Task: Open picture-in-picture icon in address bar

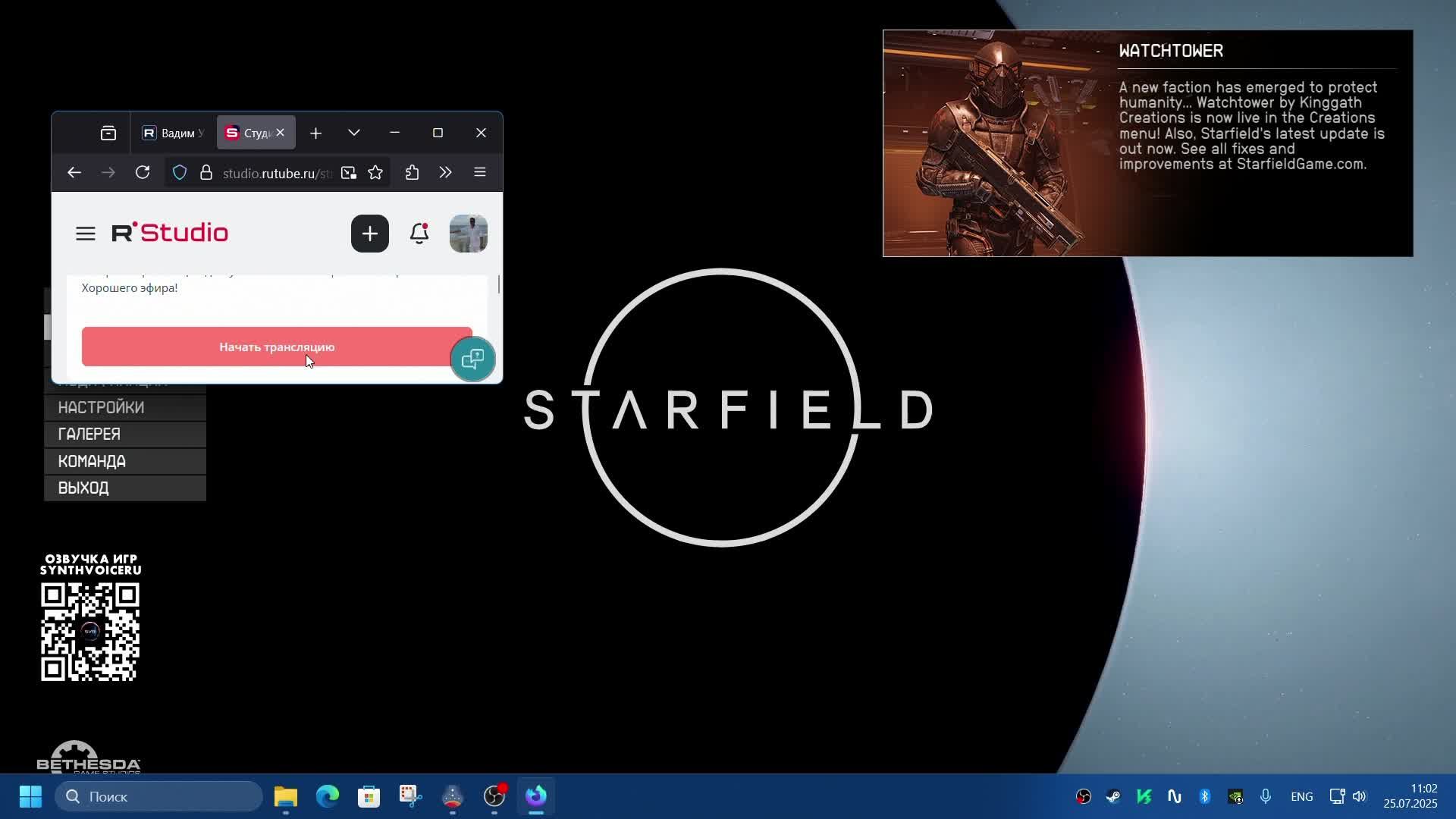Action: click(x=349, y=173)
